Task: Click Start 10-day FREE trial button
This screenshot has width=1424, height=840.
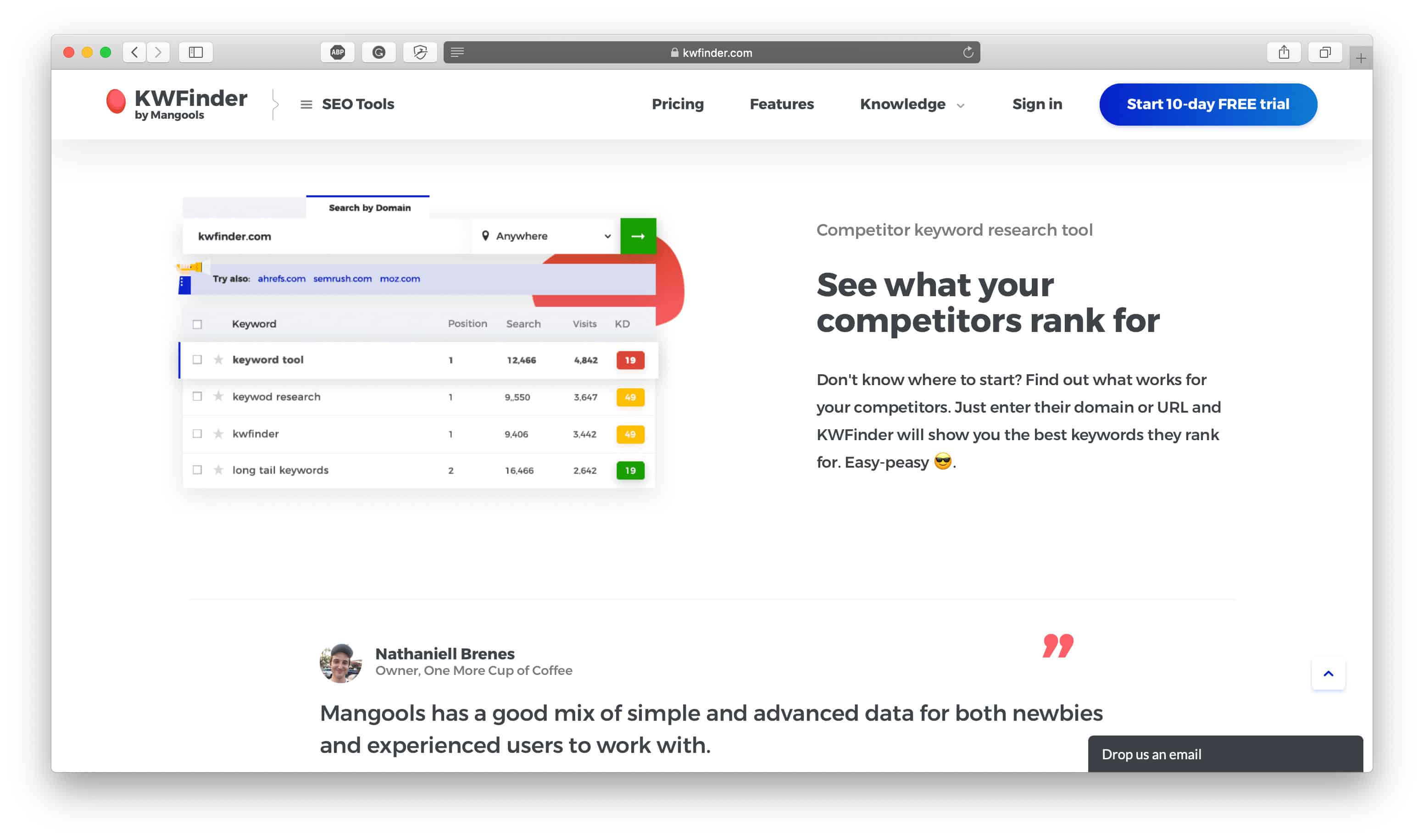Action: coord(1208,104)
